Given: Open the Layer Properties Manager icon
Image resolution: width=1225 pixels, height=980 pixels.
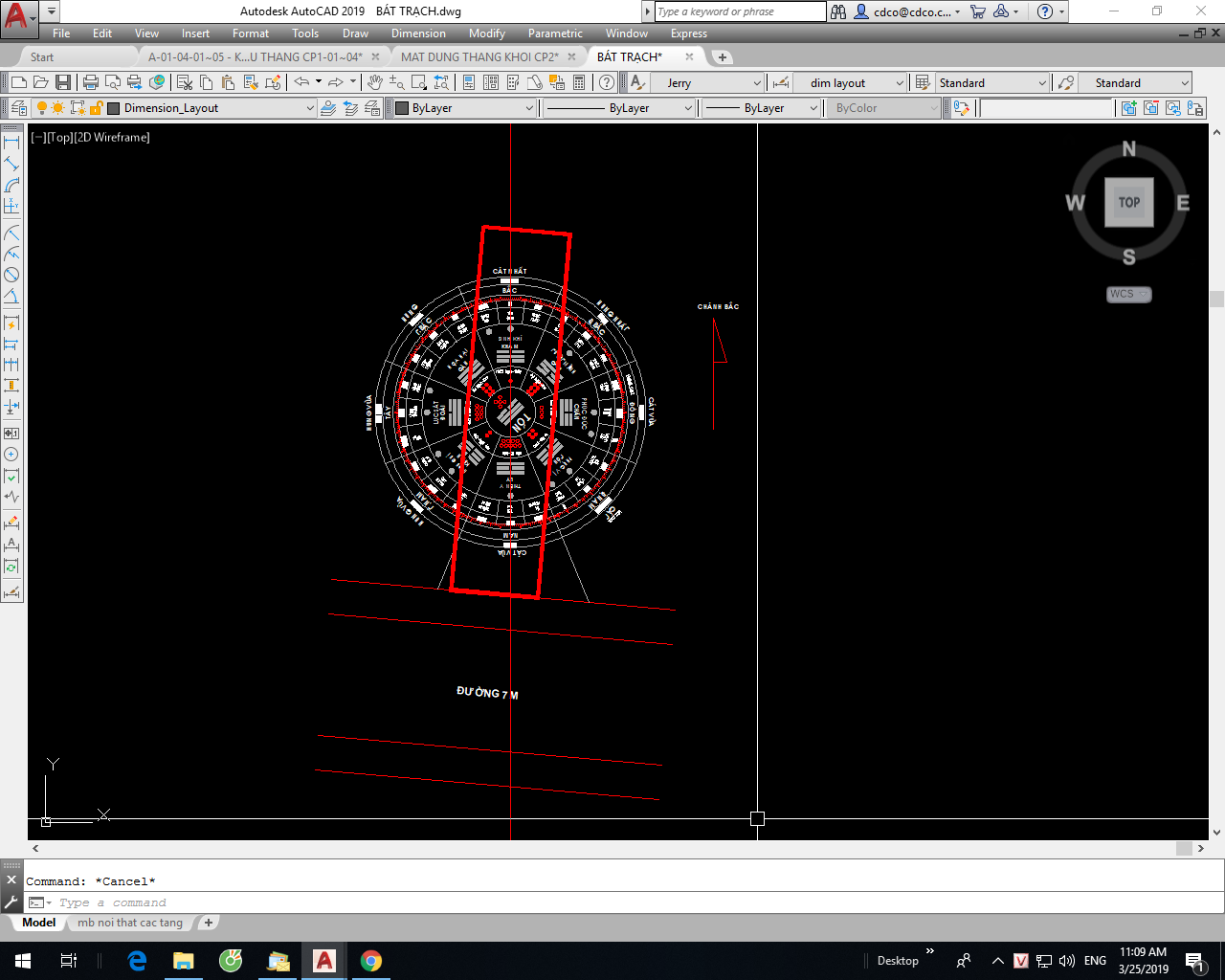Looking at the screenshot, I should click(x=18, y=108).
